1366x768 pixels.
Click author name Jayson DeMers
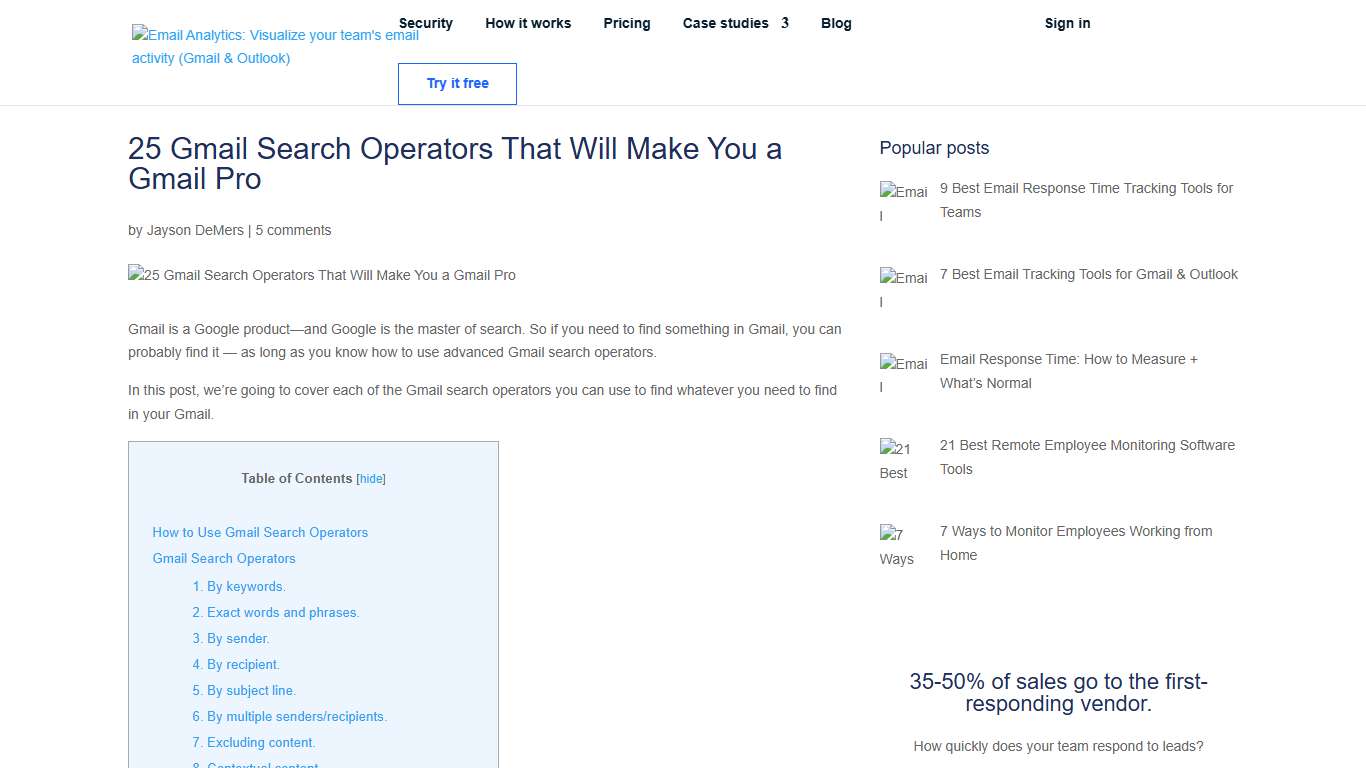tap(195, 230)
